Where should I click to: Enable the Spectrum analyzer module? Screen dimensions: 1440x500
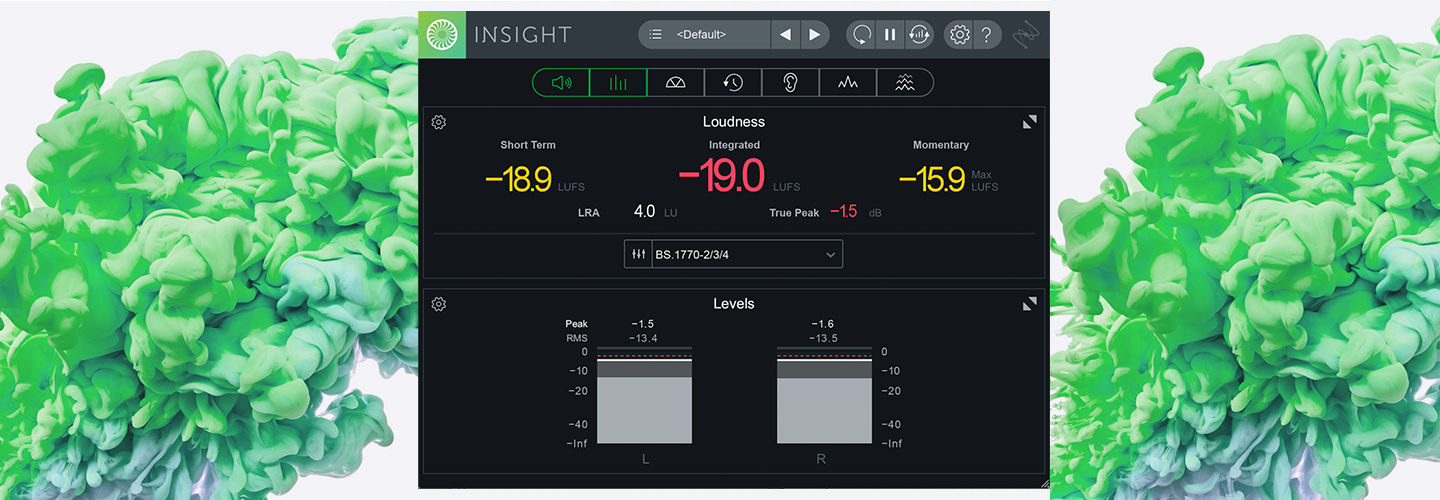847,83
